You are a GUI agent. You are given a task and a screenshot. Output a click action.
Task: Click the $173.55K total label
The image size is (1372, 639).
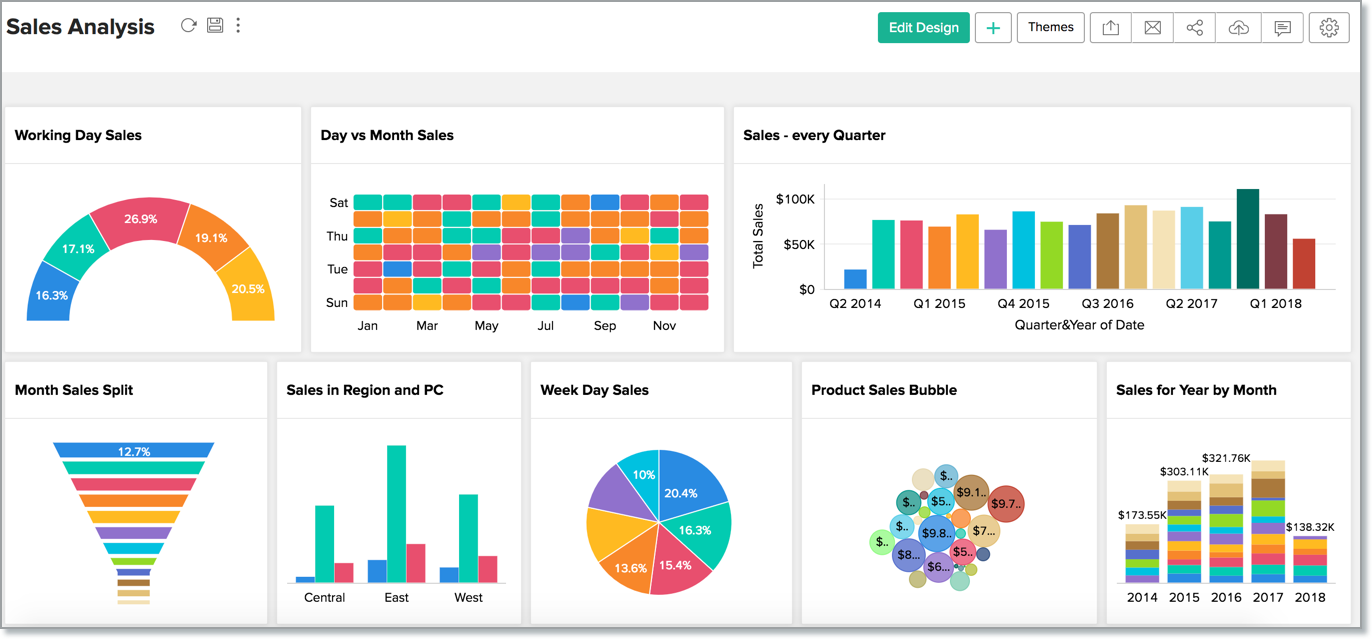(1142, 515)
